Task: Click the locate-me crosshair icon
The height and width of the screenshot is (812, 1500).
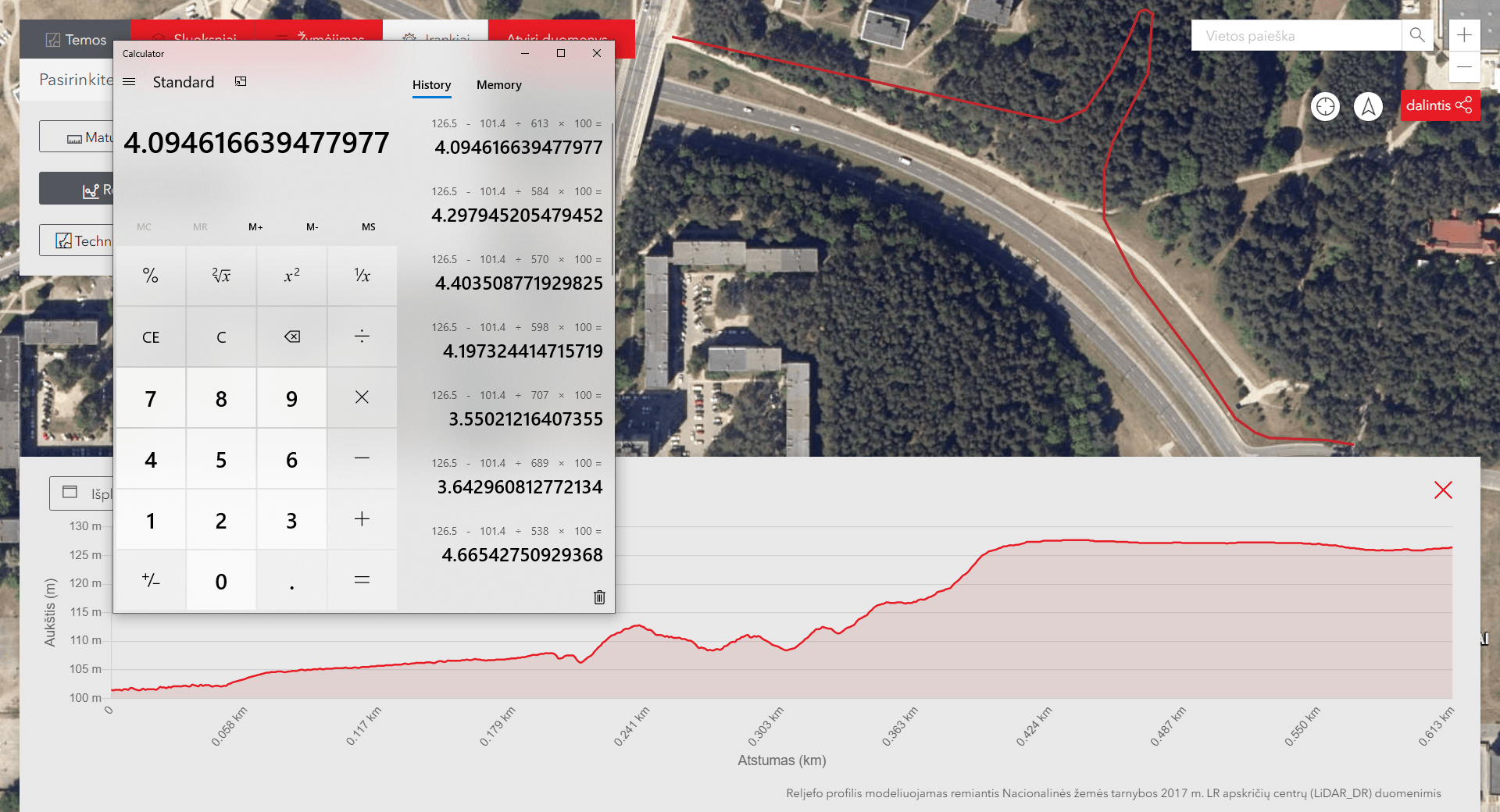Action: click(1326, 106)
